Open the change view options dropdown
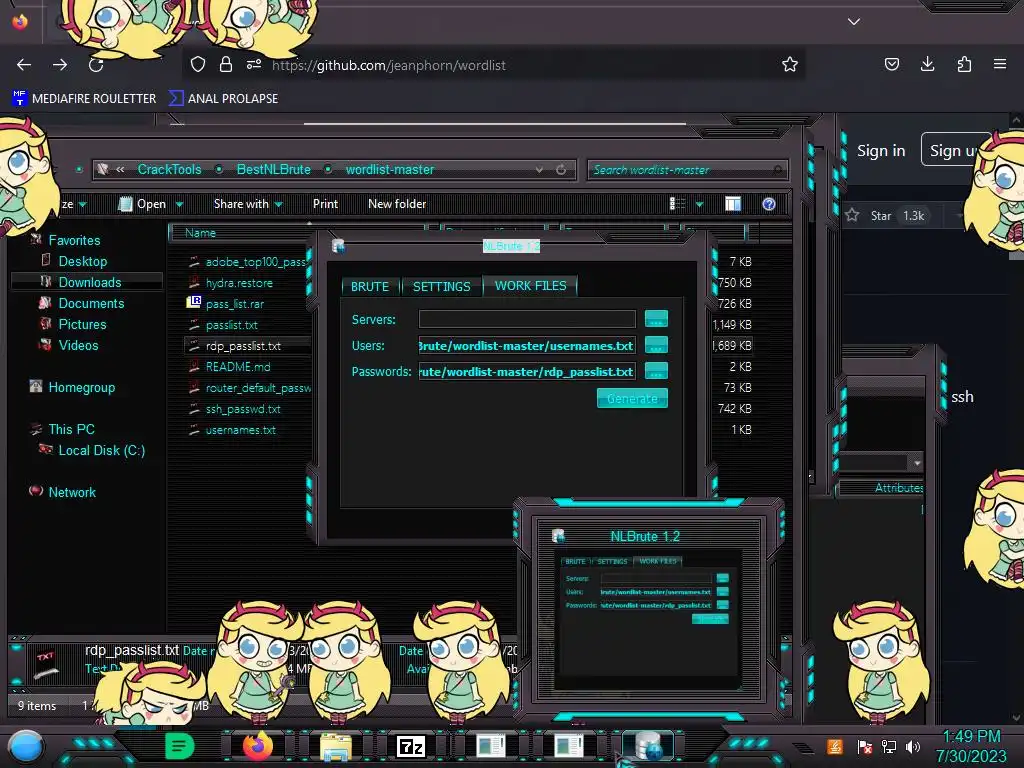Viewport: 1024px width, 768px height. point(699,204)
